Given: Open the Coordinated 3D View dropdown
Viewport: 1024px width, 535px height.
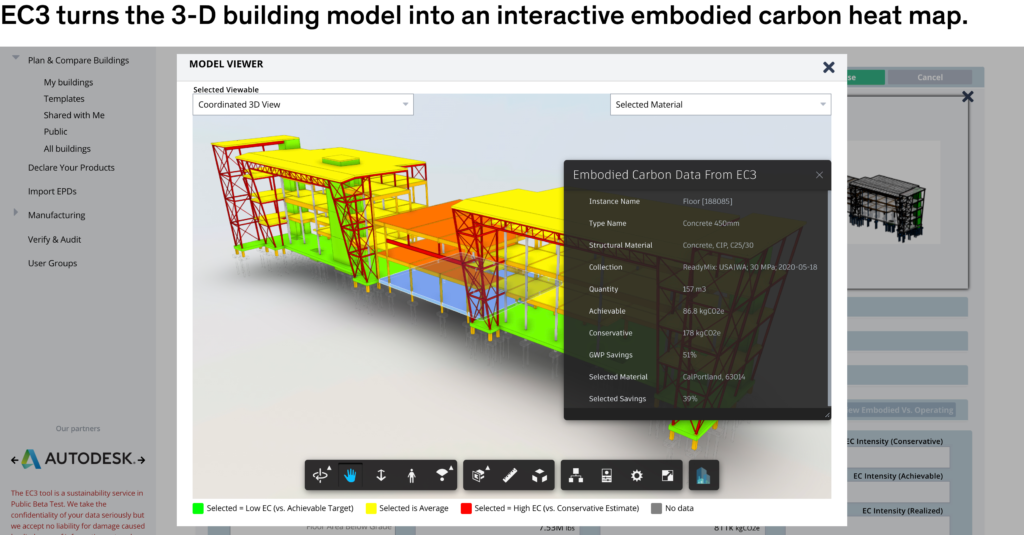Looking at the screenshot, I should (303, 105).
